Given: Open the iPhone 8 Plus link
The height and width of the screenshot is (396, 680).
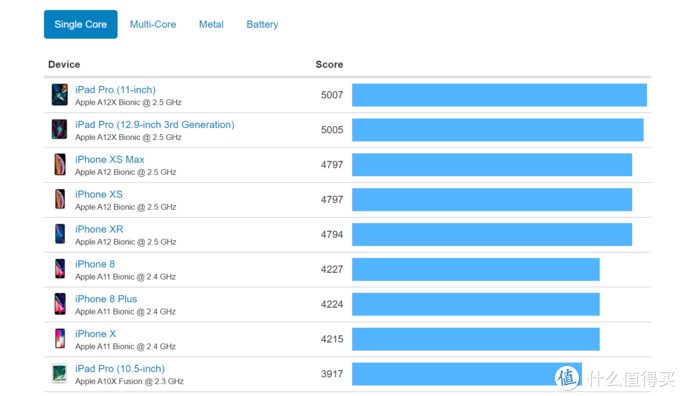Looking at the screenshot, I should 106,299.
